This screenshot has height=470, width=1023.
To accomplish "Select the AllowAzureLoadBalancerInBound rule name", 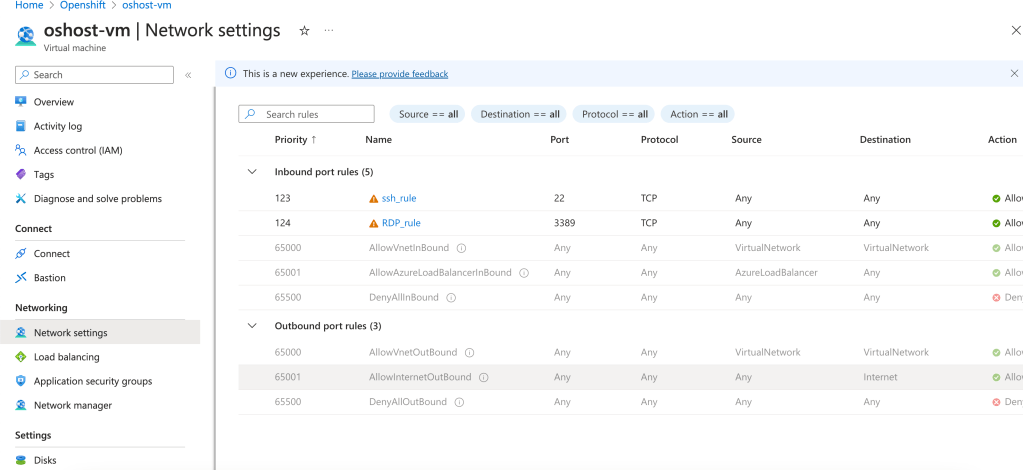I will point(440,273).
